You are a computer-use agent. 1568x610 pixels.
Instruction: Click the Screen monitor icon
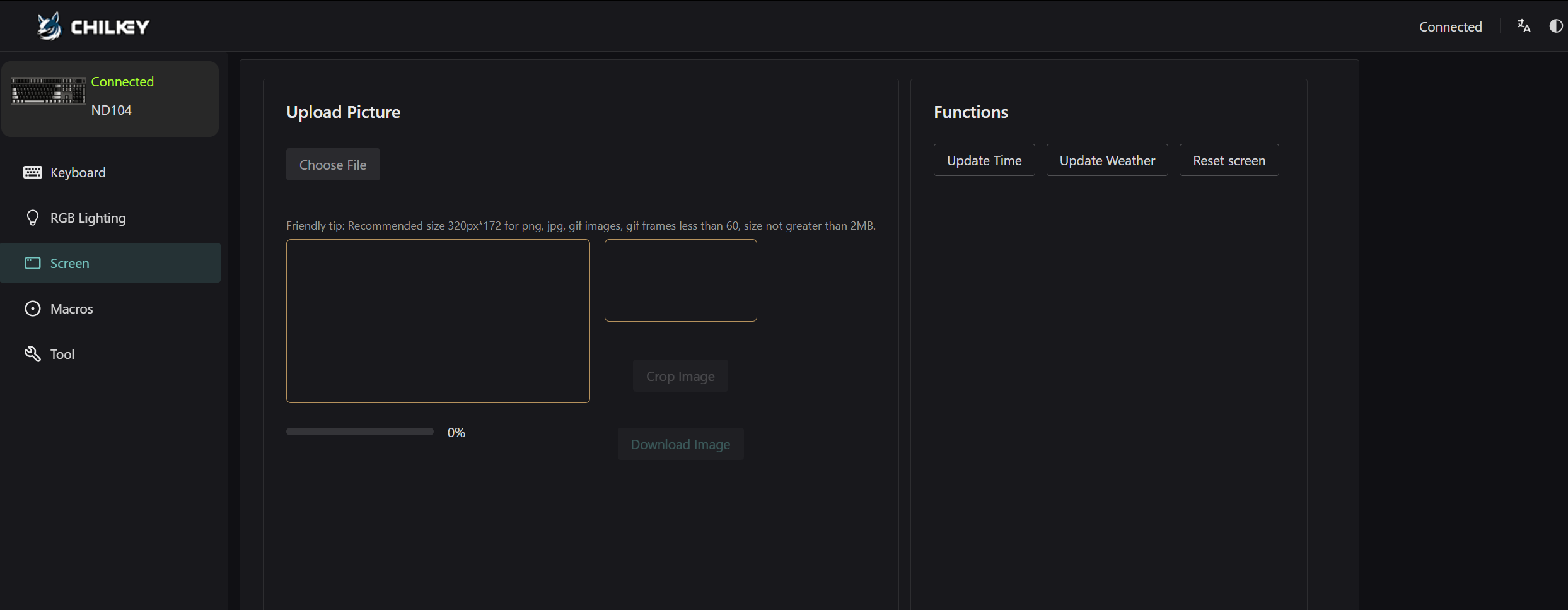tap(33, 263)
